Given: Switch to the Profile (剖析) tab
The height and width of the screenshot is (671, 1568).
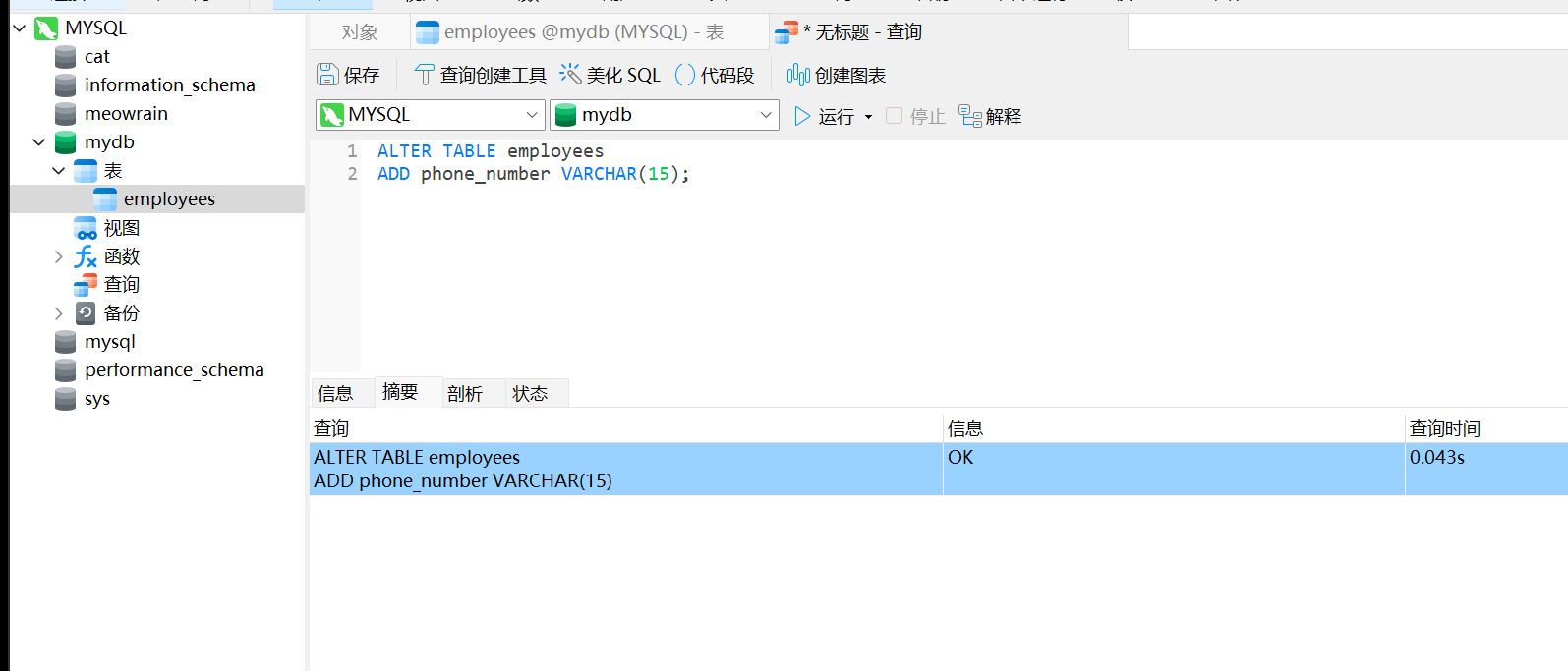Looking at the screenshot, I should (465, 393).
